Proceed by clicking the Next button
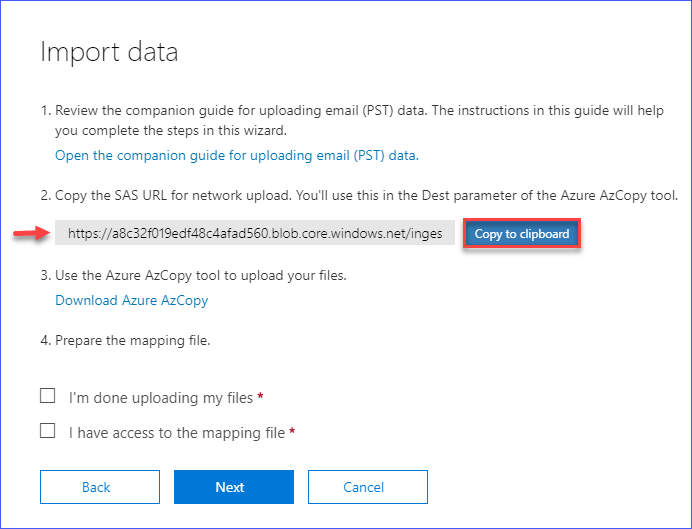 tap(234, 487)
